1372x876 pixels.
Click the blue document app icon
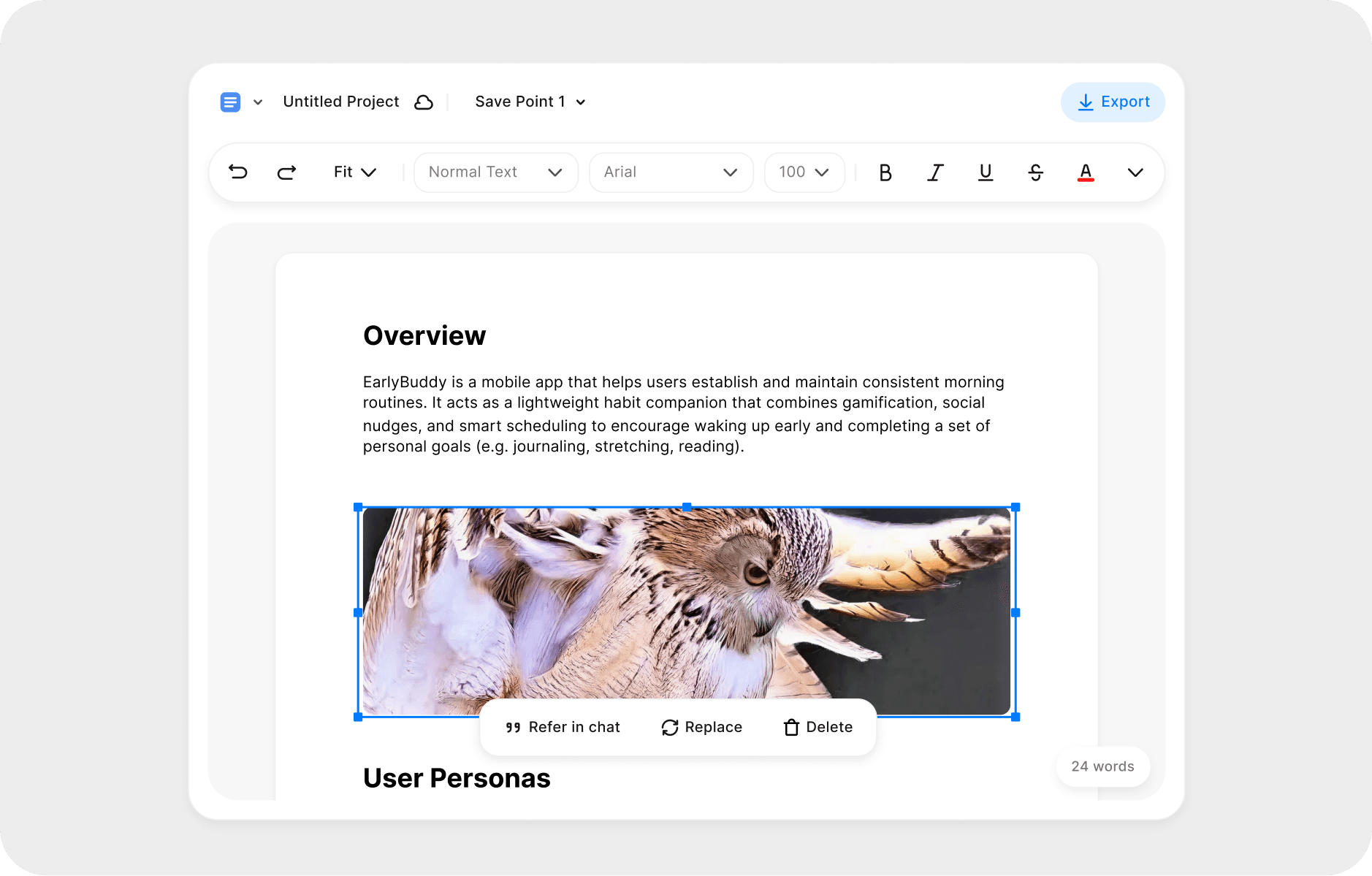230,102
